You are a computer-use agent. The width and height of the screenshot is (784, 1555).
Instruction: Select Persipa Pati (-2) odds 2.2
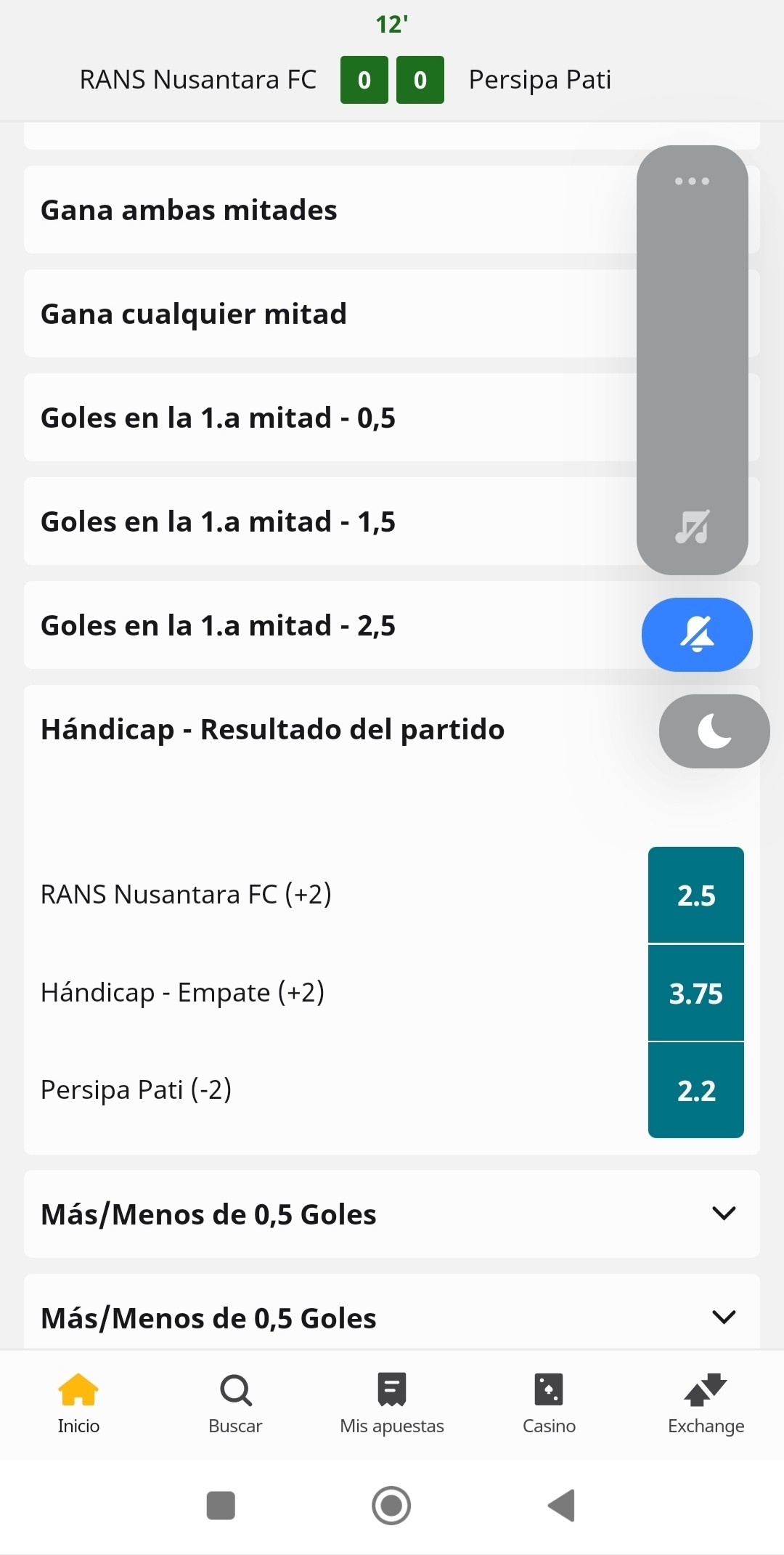696,1090
